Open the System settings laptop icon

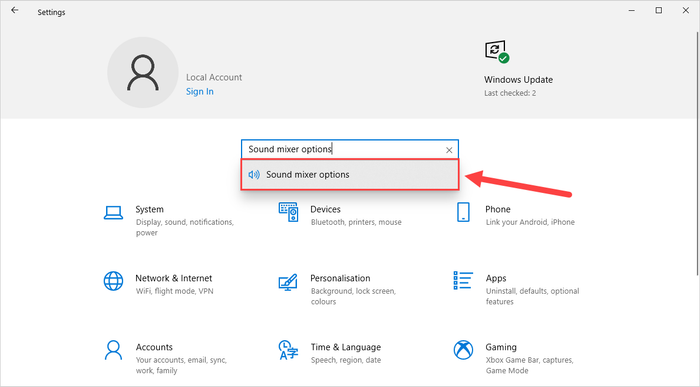pos(113,212)
